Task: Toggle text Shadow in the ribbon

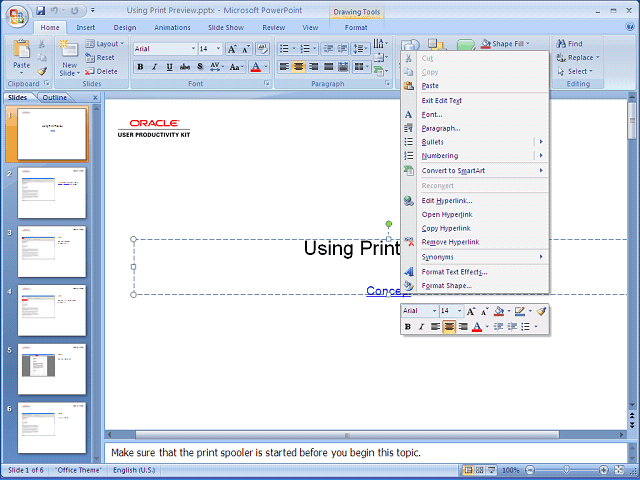Action: 200,67
